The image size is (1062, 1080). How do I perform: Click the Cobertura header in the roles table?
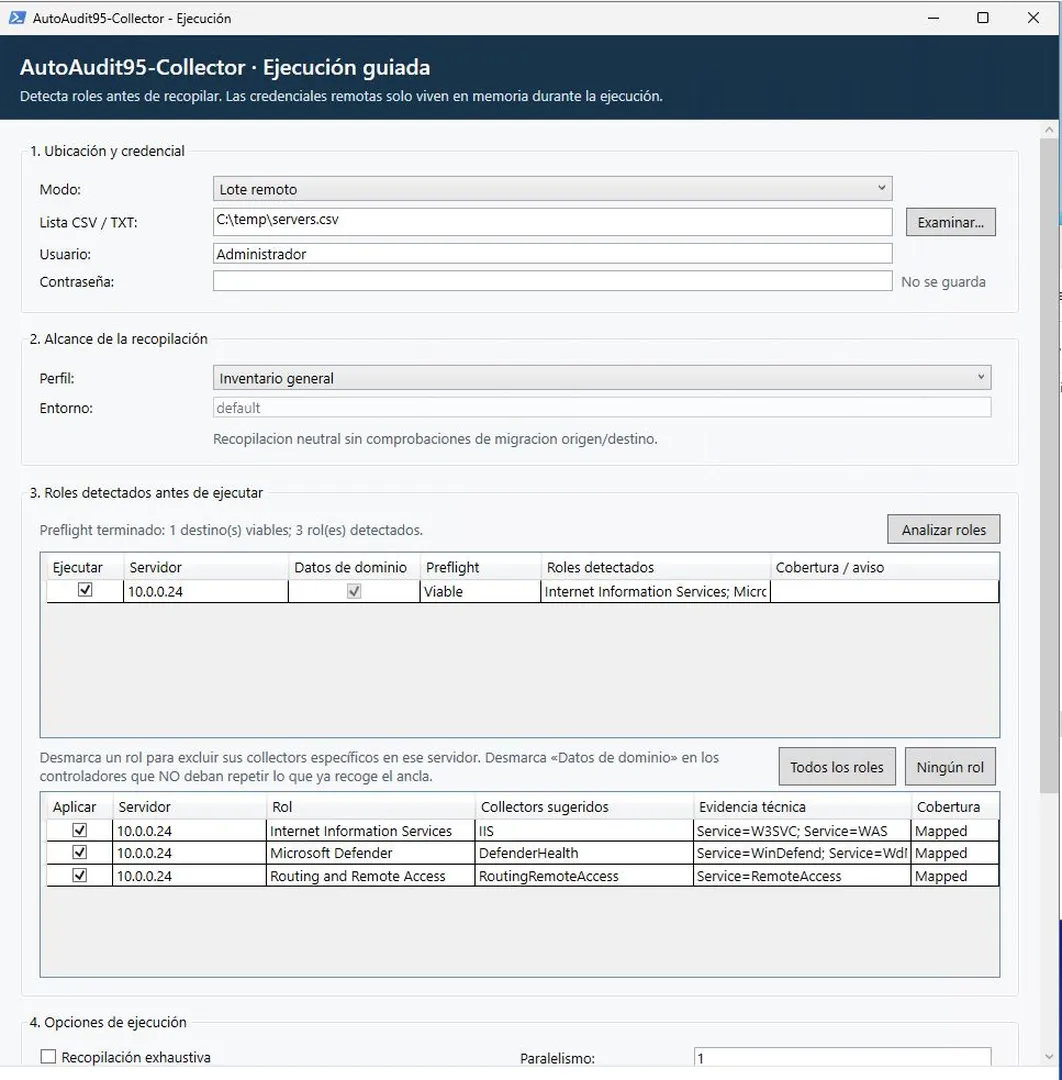955,807
